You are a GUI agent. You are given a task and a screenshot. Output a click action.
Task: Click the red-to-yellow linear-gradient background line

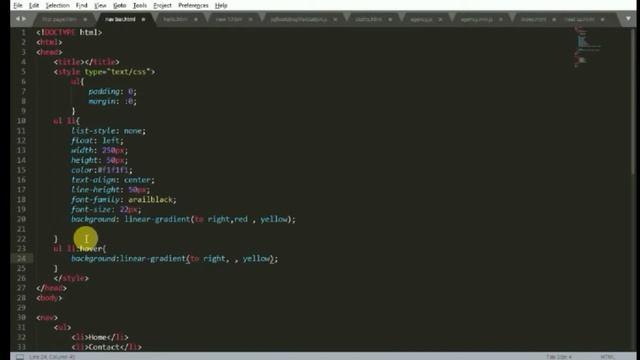(183, 219)
